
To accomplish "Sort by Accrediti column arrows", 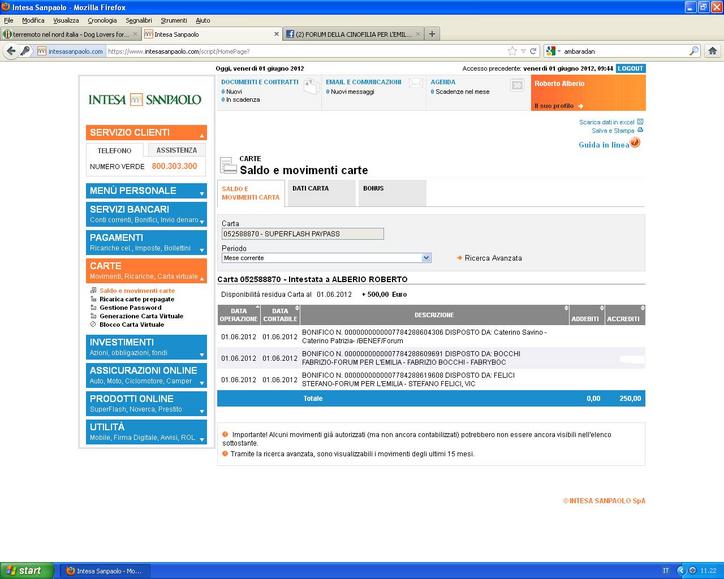I will [641, 308].
